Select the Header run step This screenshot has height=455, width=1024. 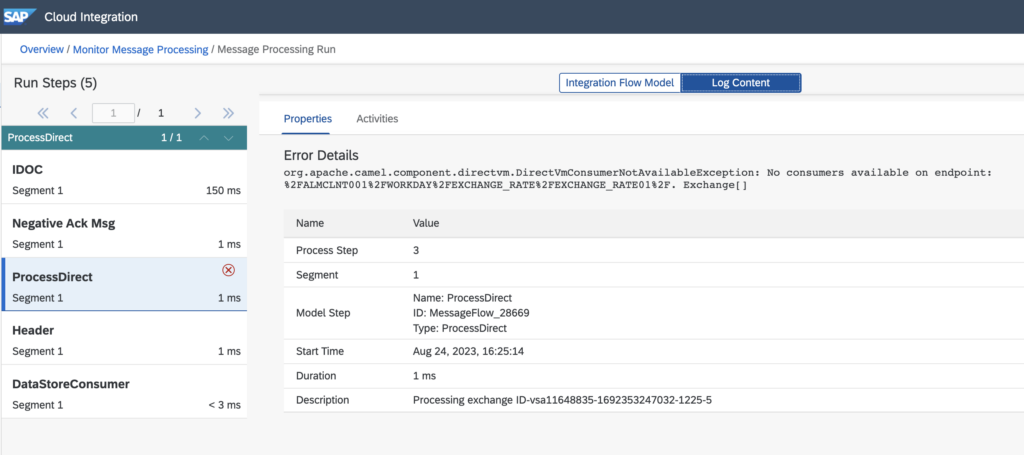coord(124,338)
